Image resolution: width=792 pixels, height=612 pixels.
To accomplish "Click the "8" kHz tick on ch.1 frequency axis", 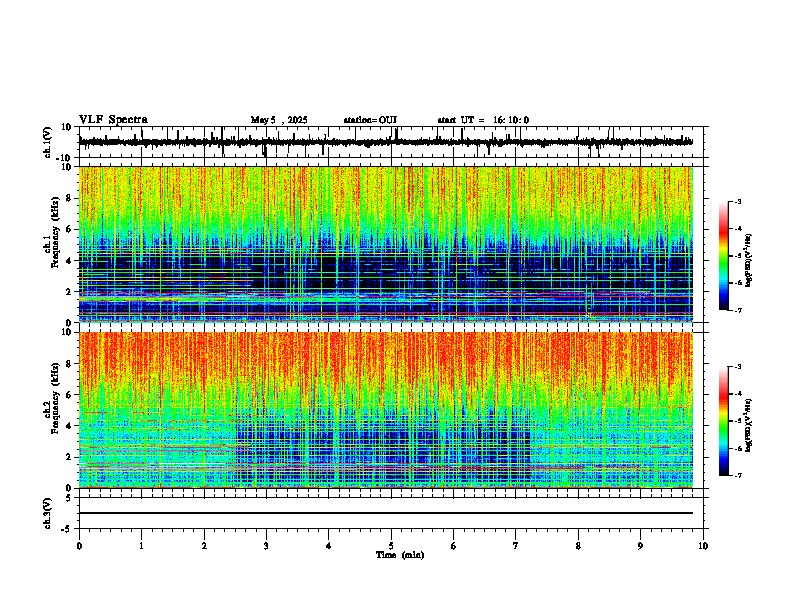I will pyautogui.click(x=70, y=198).
